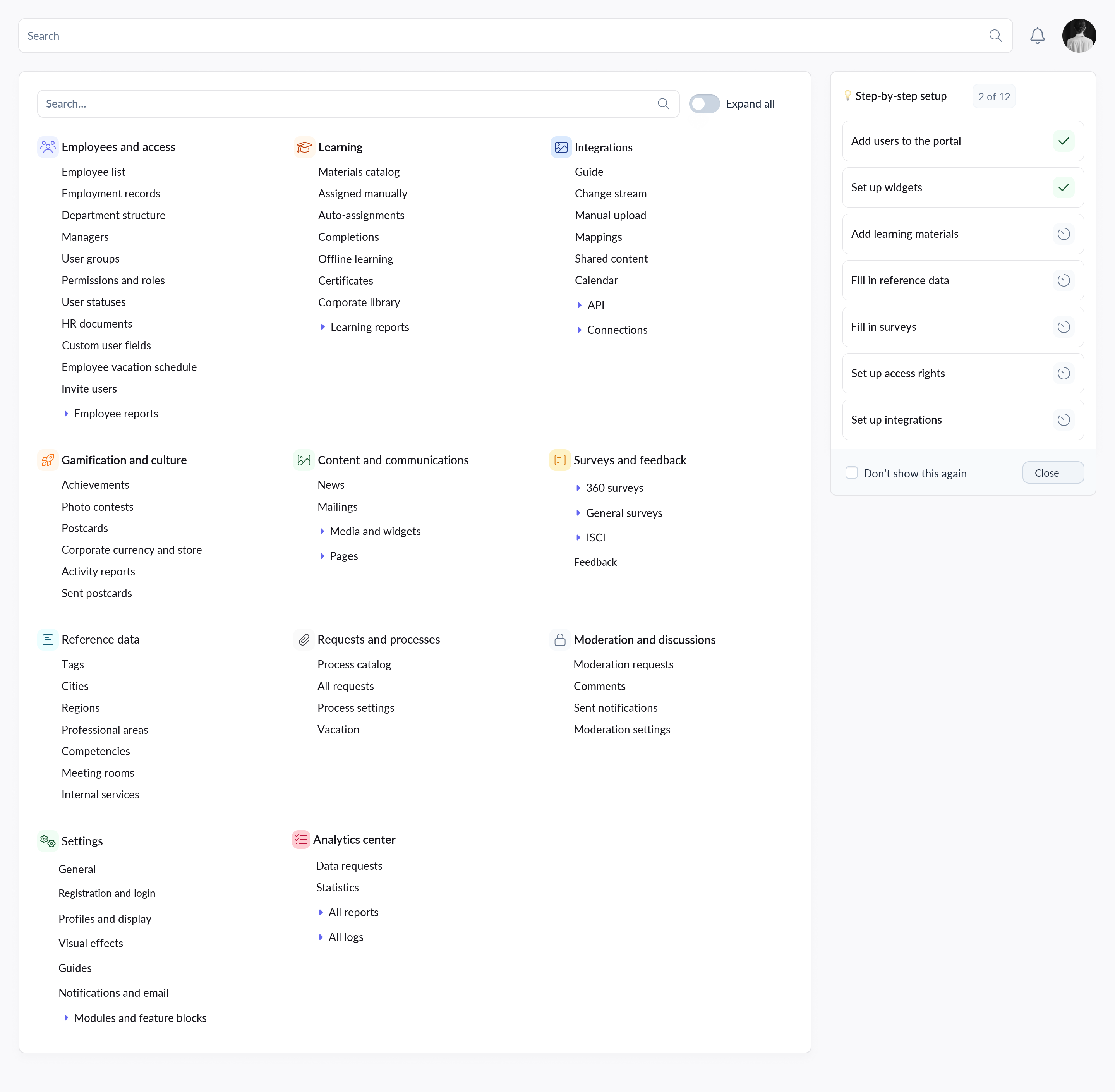Expand All logs in Analytics center

pyautogui.click(x=321, y=937)
